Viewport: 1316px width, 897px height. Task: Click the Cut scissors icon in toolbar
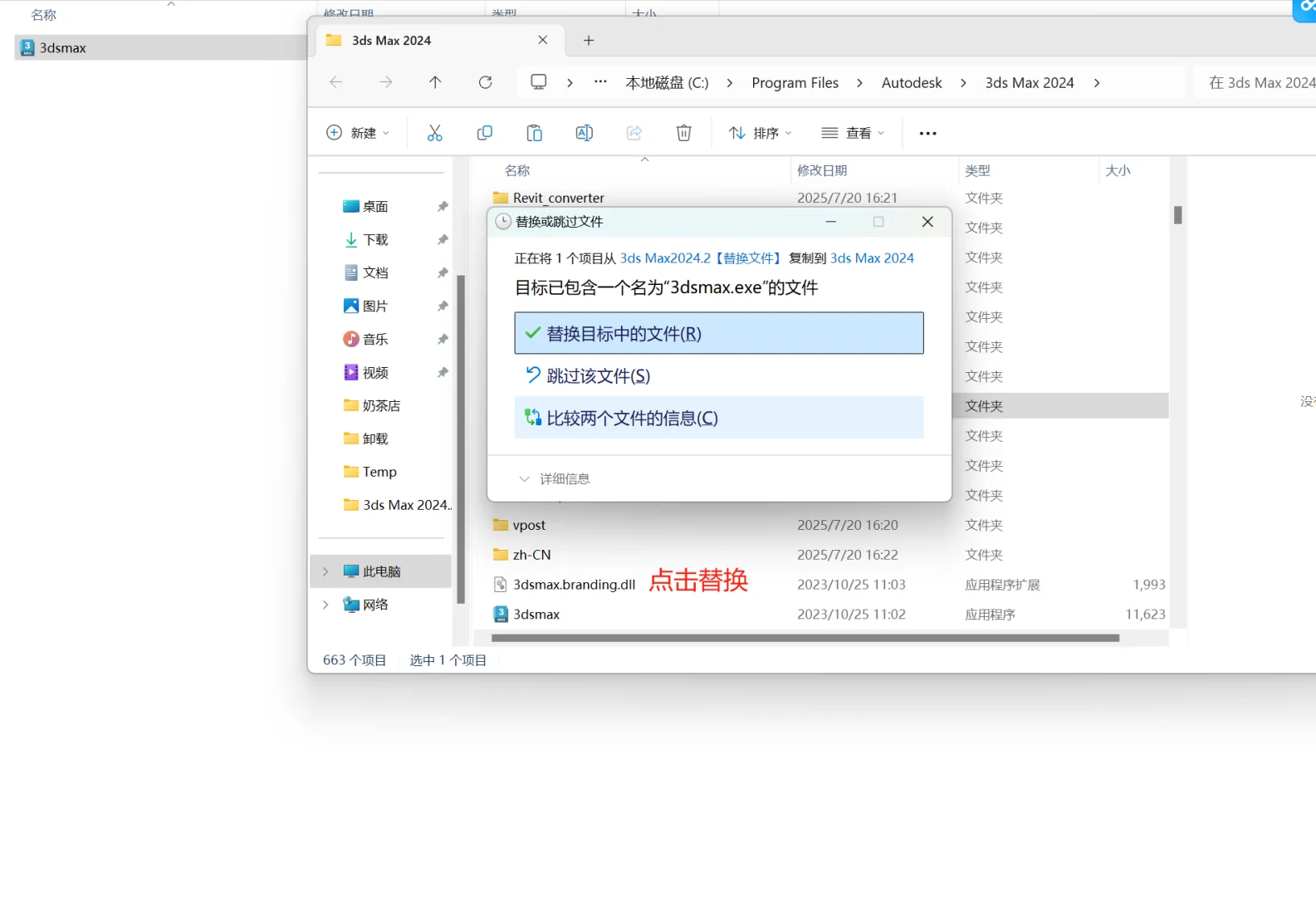tap(434, 133)
